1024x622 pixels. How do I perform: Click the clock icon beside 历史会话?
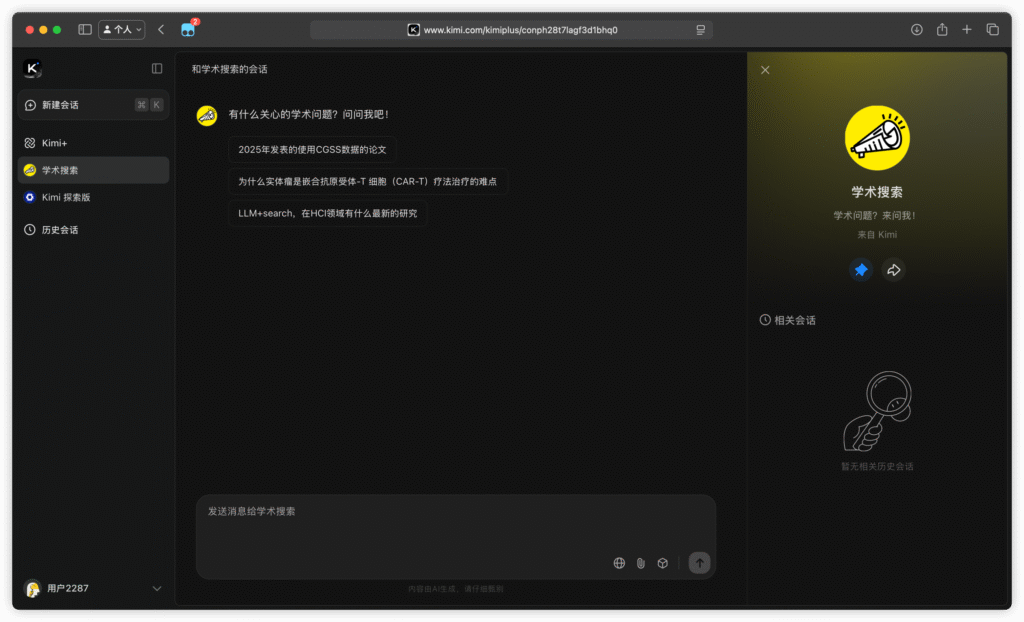coord(30,230)
